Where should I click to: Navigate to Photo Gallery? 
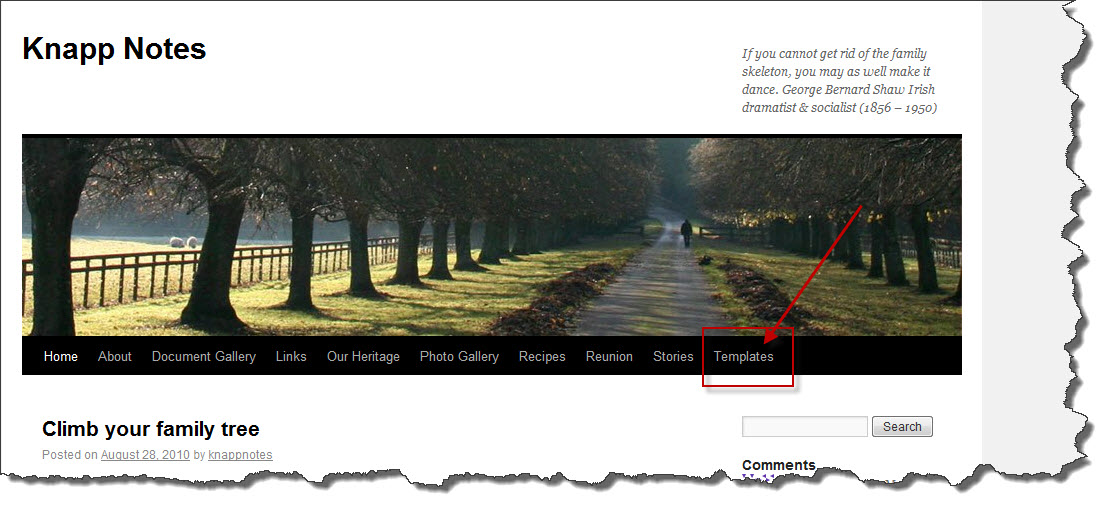click(x=459, y=356)
